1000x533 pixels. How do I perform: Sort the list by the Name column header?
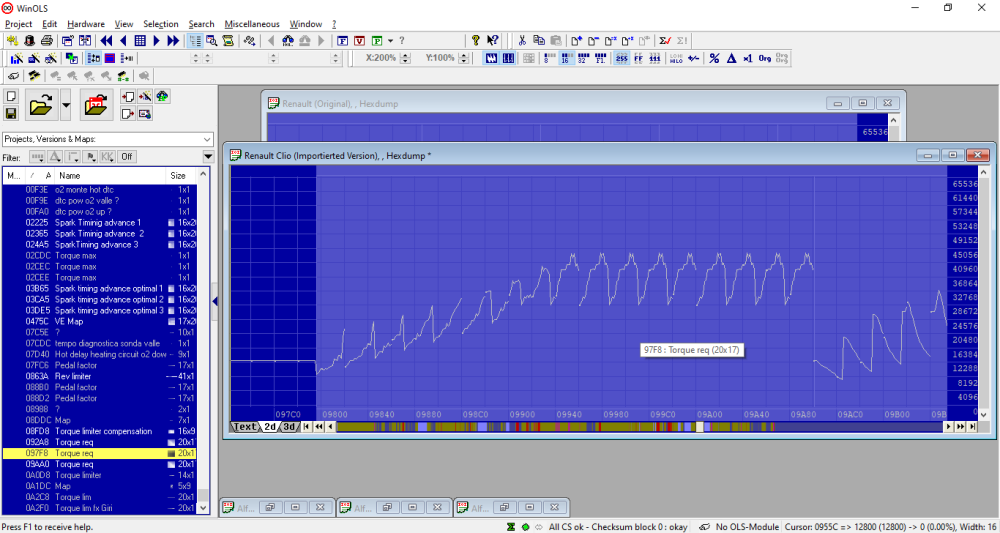click(x=110, y=175)
